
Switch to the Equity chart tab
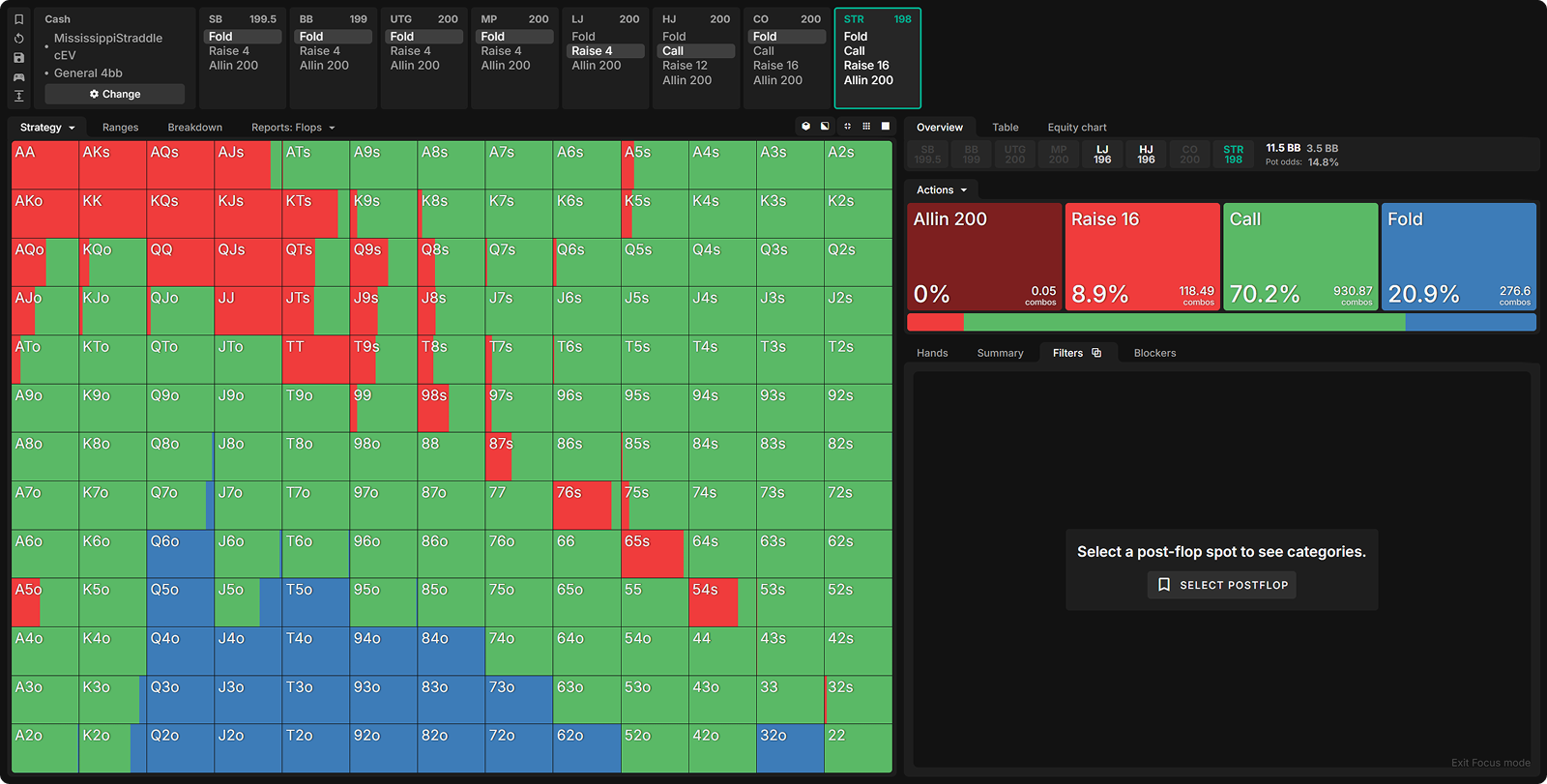pos(1076,128)
